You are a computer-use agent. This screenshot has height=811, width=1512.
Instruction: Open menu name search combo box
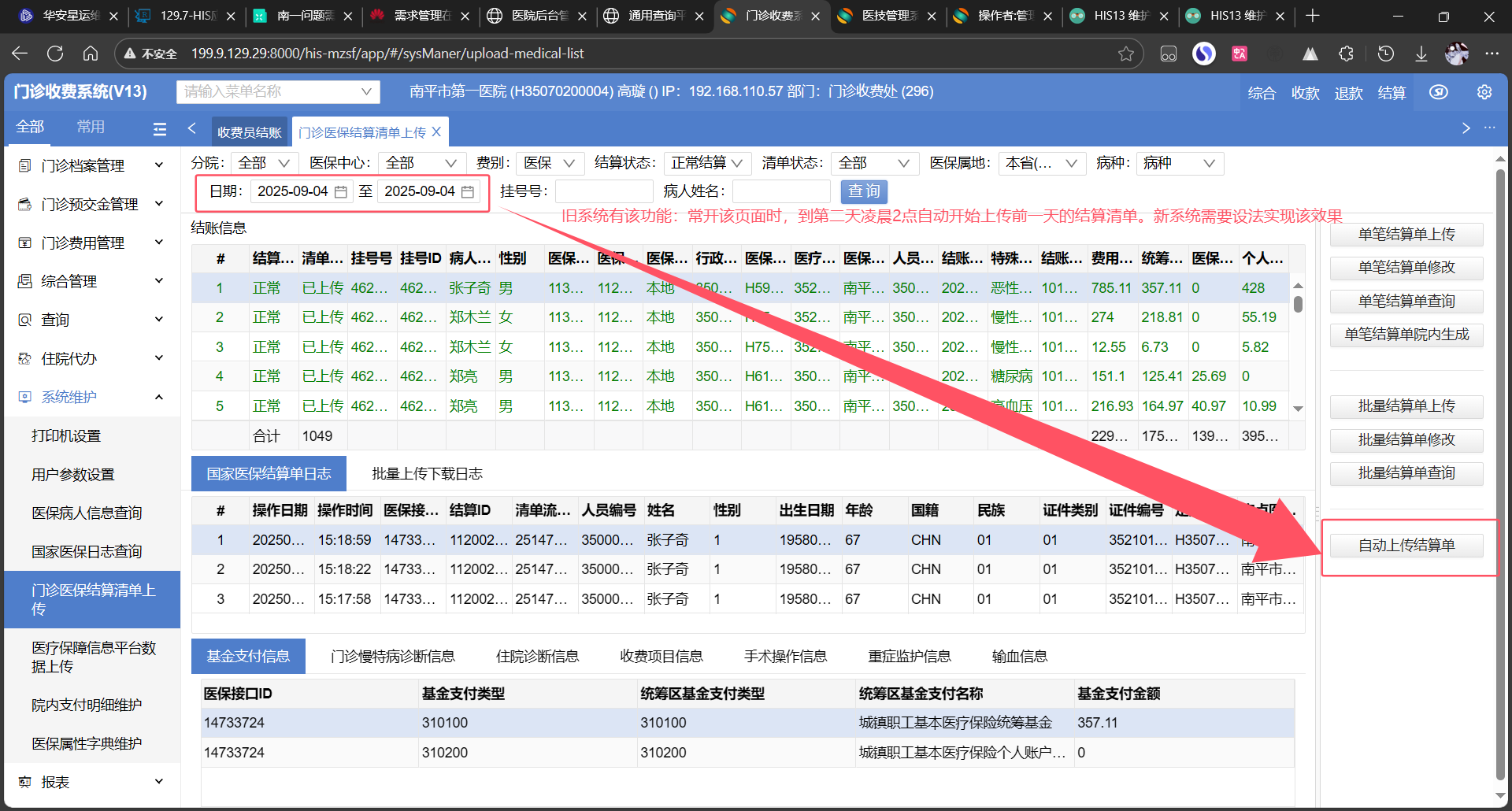click(278, 92)
